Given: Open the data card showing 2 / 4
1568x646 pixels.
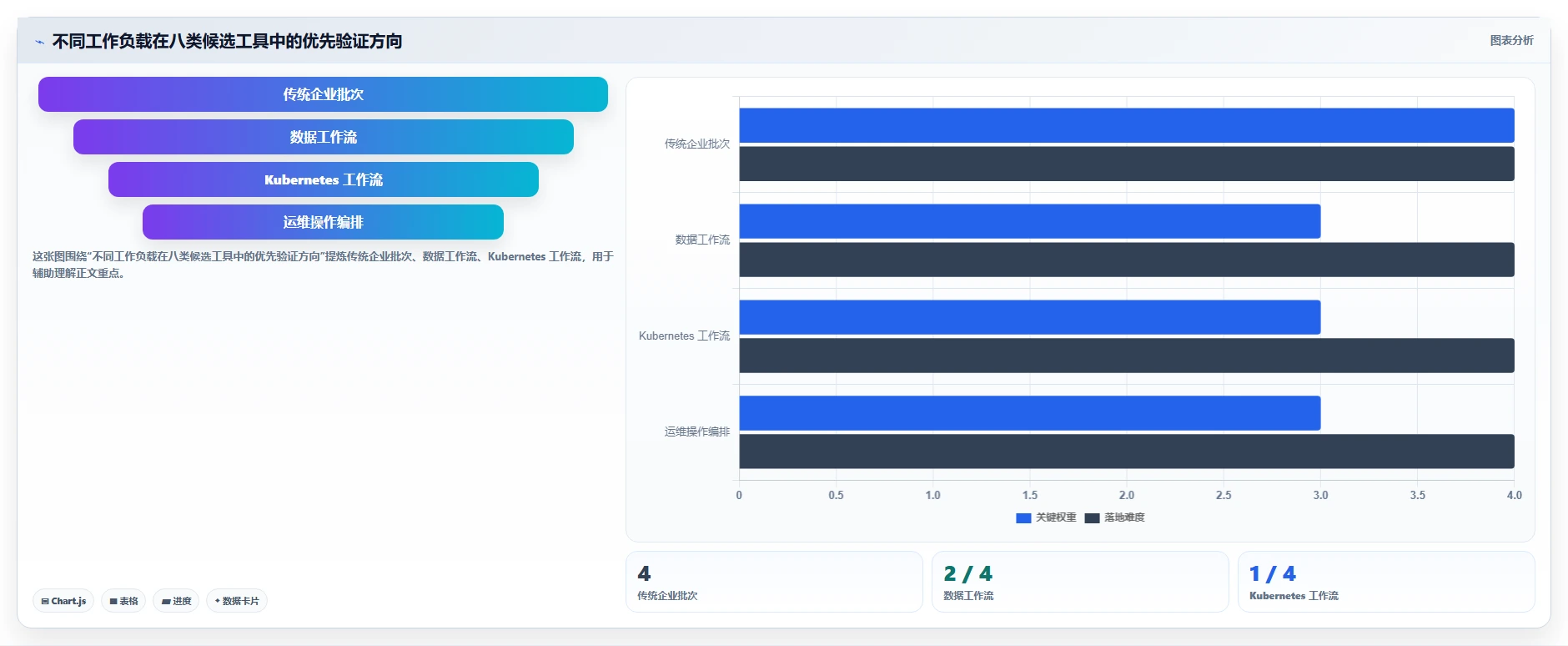Looking at the screenshot, I should pos(1080,582).
